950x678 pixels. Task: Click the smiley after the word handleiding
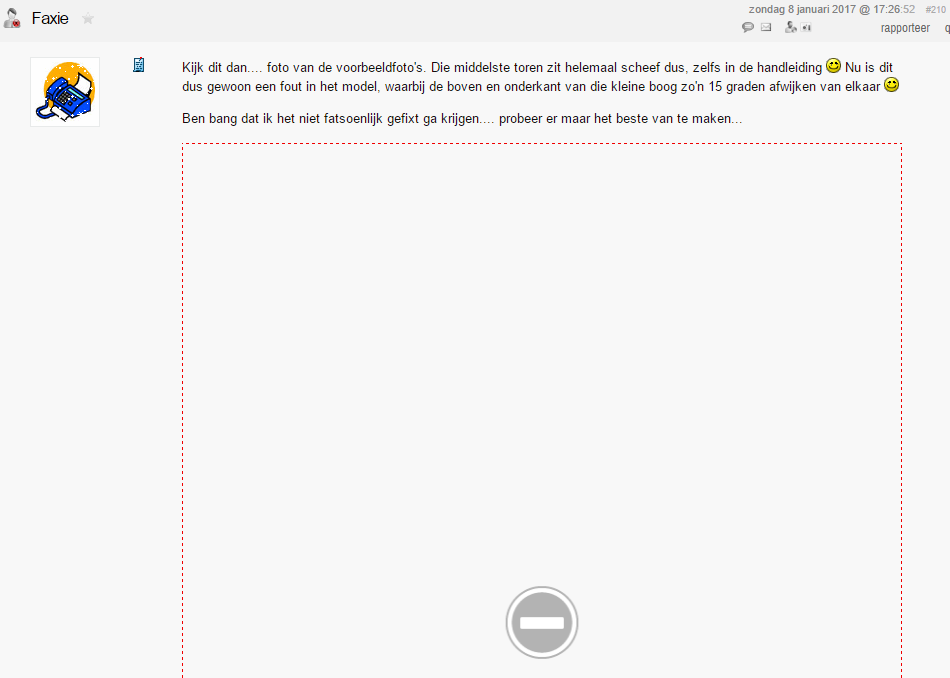pos(834,65)
